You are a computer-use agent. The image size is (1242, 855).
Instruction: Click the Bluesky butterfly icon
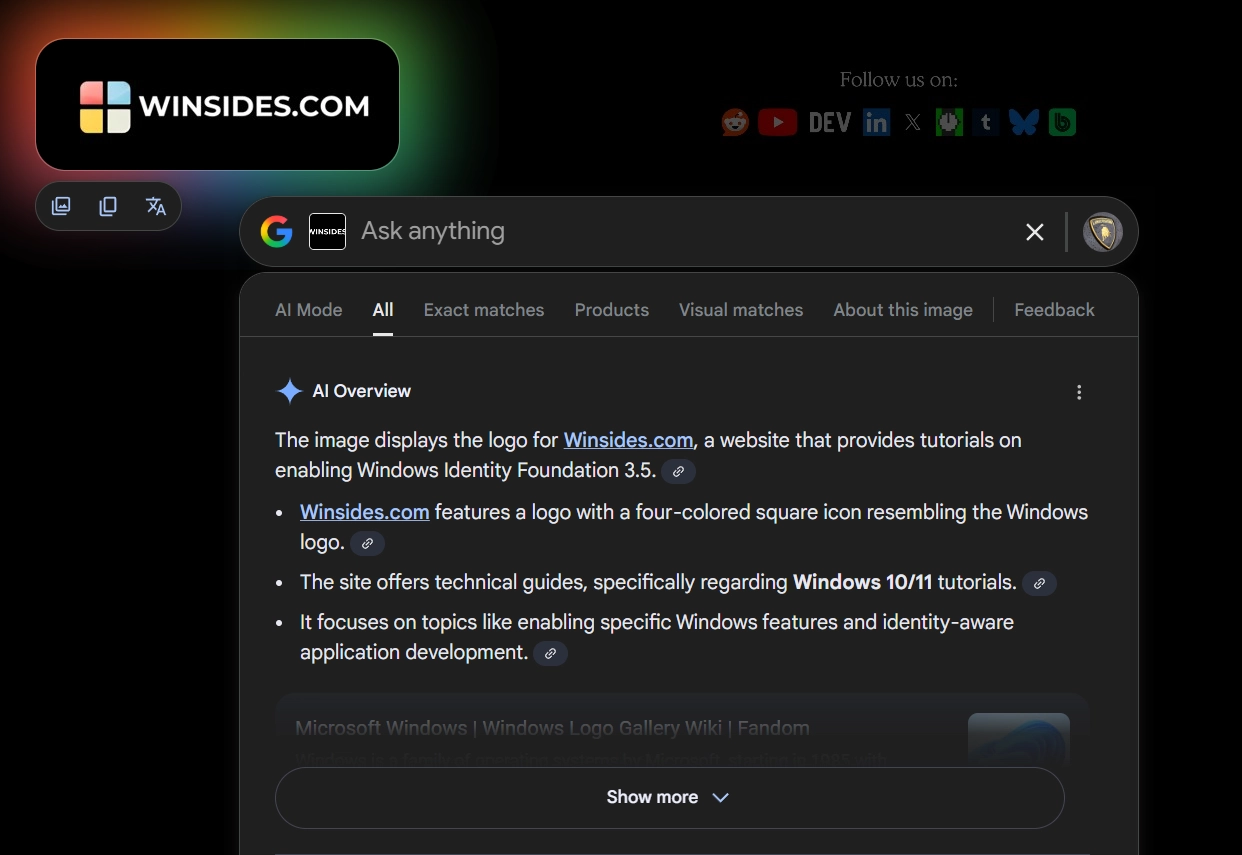tap(1024, 121)
